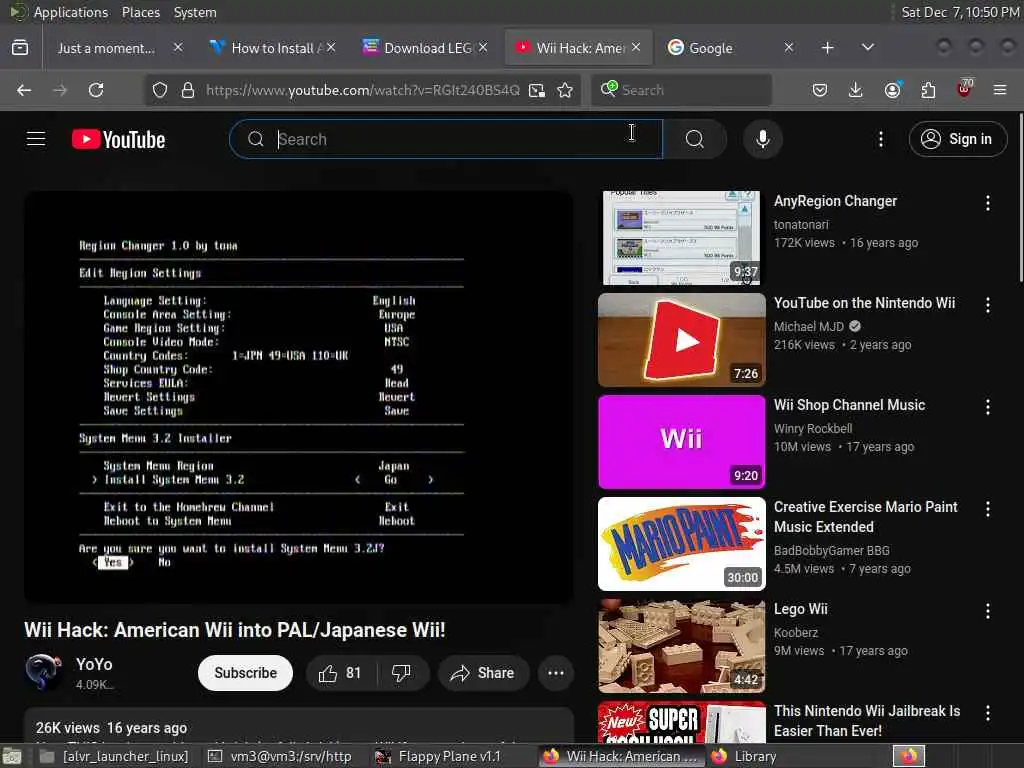Image resolution: width=1024 pixels, height=768 pixels.
Task: Click the show desktop taskbar icon
Action: (12, 757)
